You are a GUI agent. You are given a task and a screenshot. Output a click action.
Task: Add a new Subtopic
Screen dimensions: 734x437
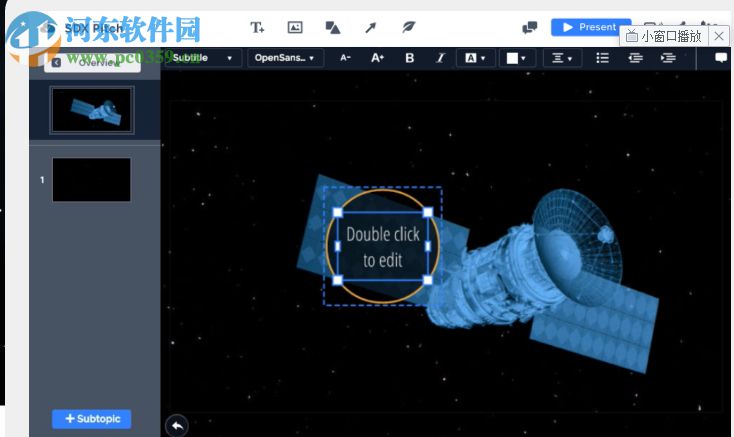click(x=92, y=419)
